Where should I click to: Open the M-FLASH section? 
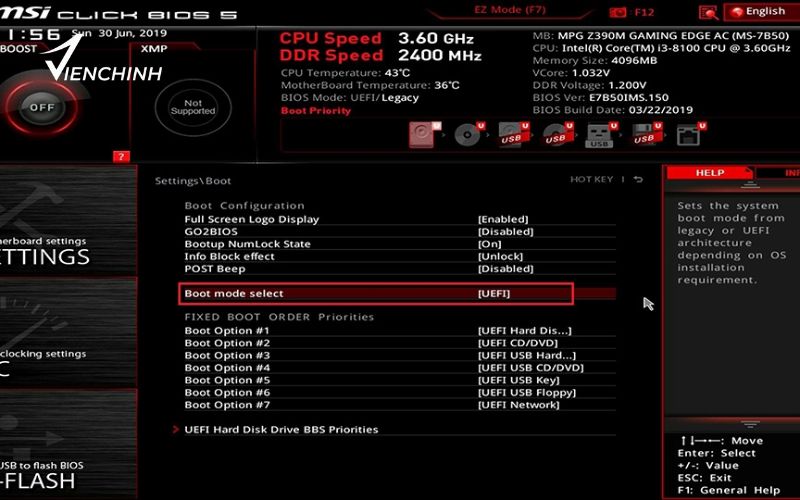click(68, 445)
